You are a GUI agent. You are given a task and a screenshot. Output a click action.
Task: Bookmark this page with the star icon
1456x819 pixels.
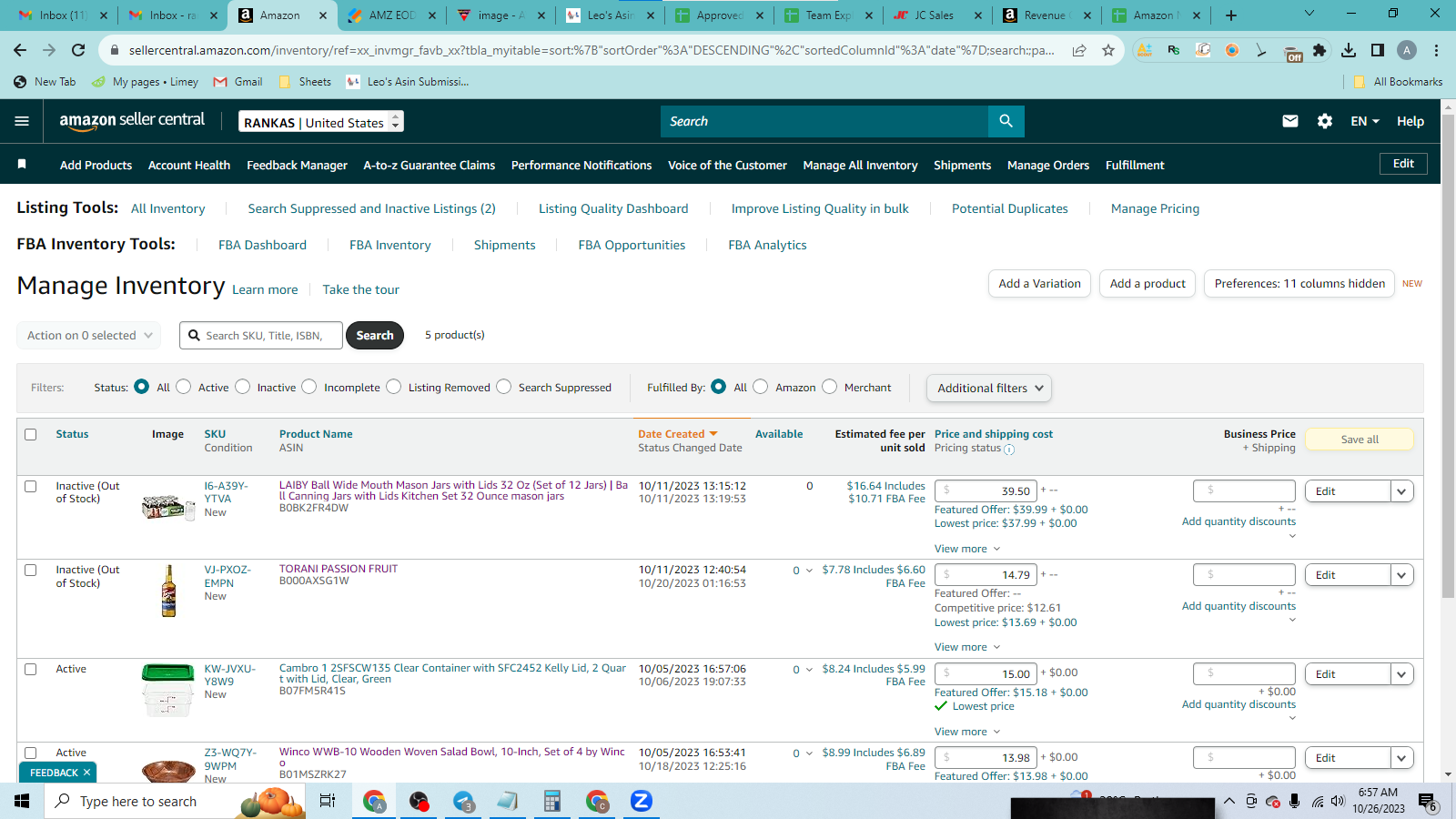coord(1108,50)
